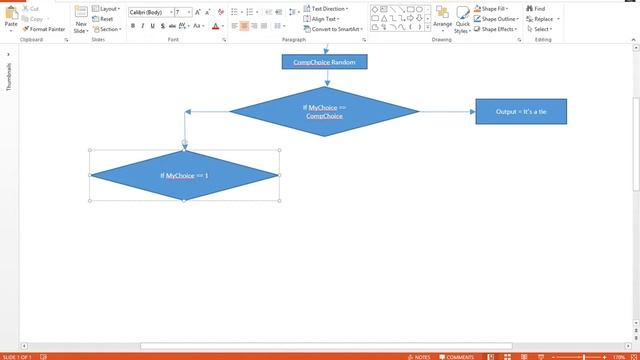Open the Shape Fill dropdown
Image resolution: width=640 pixels, height=360 pixels.
pyautogui.click(x=491, y=9)
